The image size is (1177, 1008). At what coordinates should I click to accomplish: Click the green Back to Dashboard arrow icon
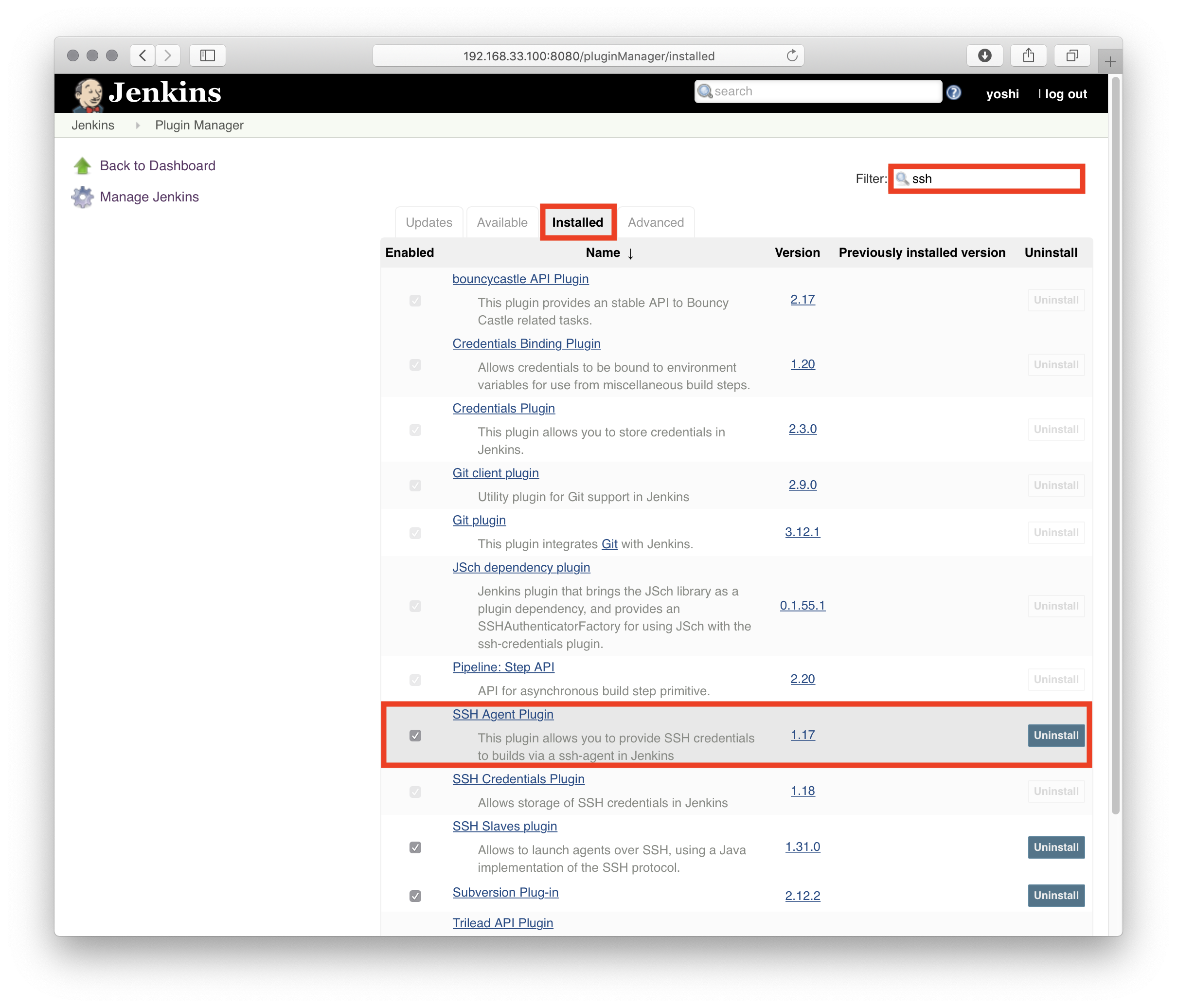click(x=82, y=166)
